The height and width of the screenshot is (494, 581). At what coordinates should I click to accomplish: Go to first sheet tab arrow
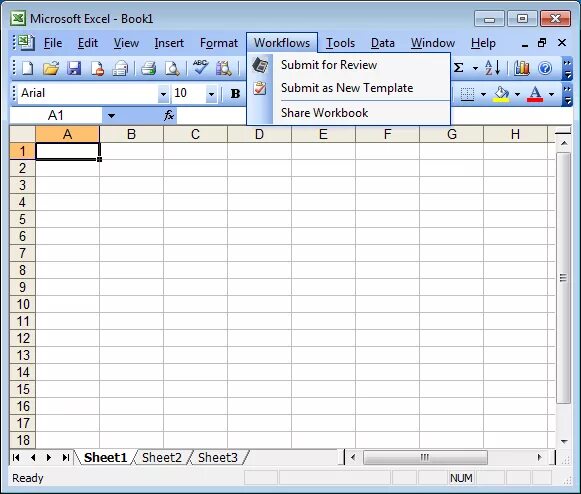pos(16,458)
